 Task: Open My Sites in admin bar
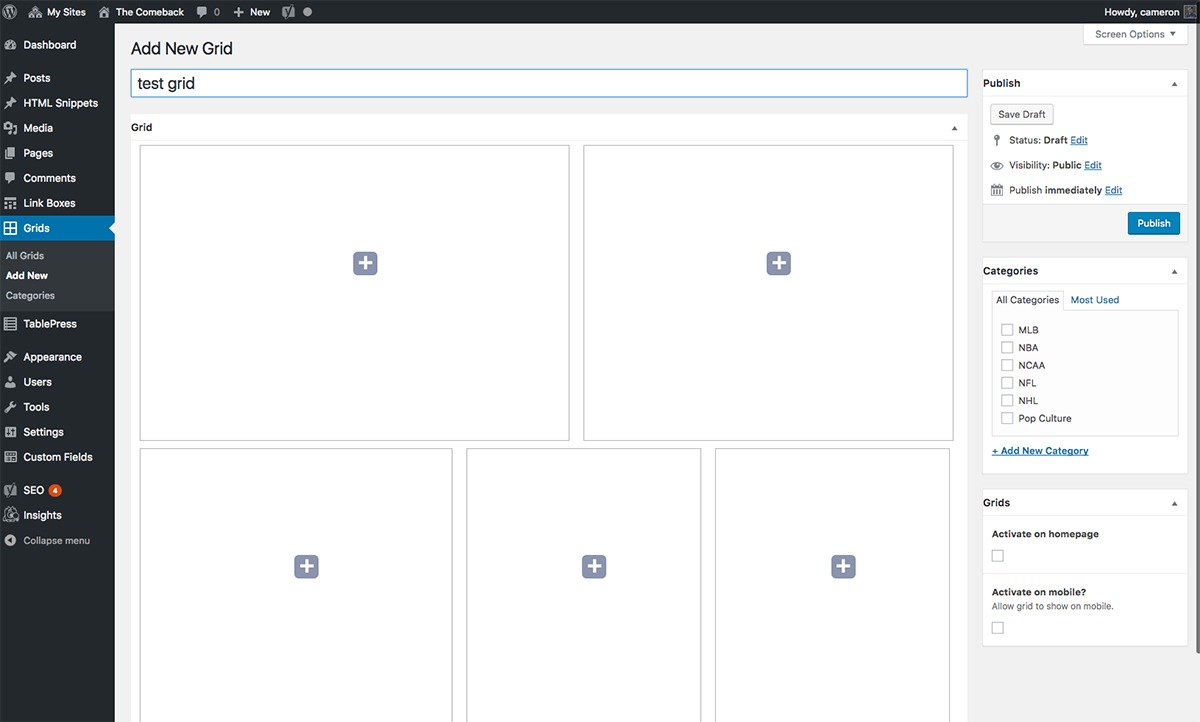coord(57,12)
